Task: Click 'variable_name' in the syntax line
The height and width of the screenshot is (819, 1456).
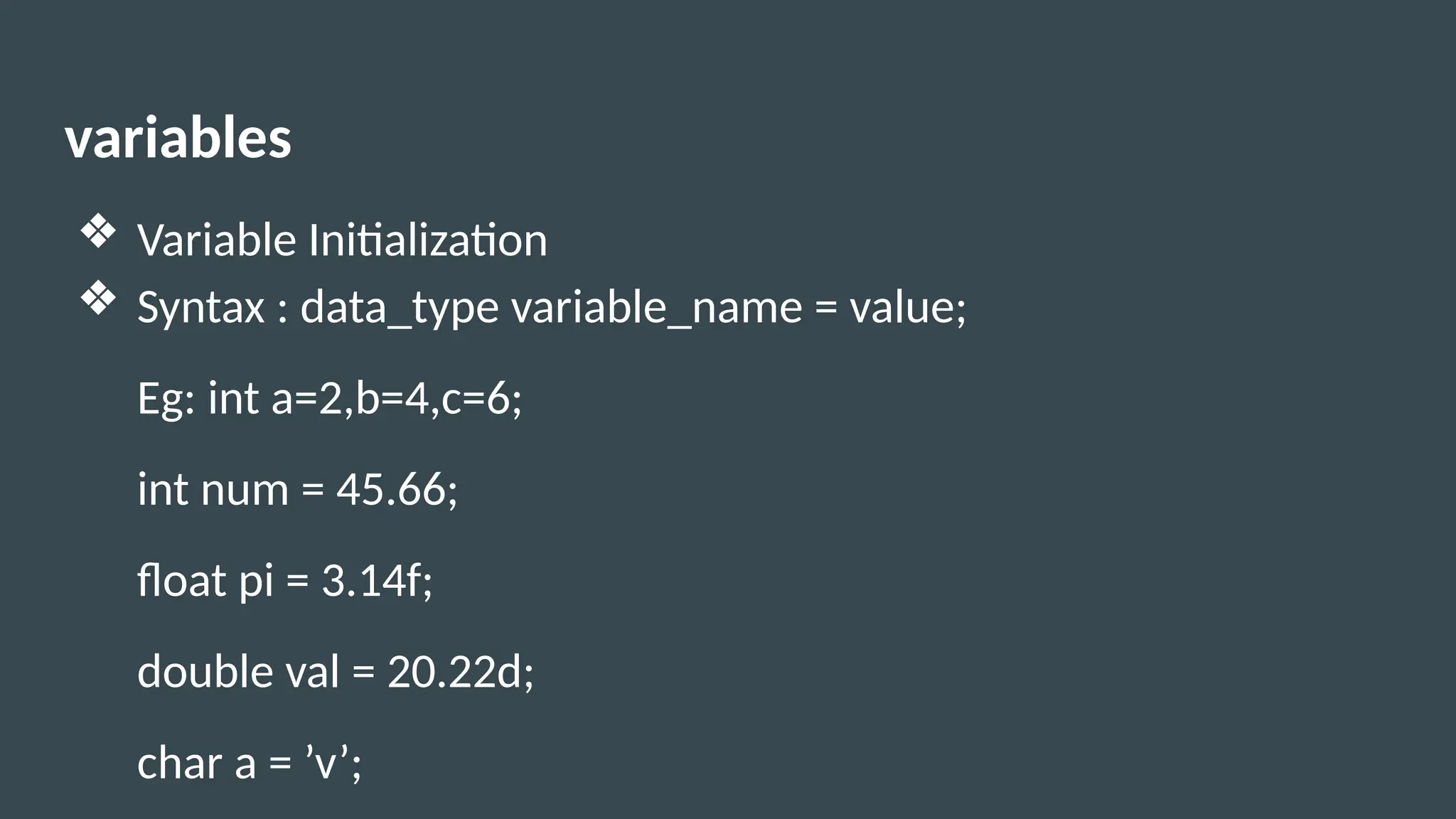Action: click(x=656, y=307)
